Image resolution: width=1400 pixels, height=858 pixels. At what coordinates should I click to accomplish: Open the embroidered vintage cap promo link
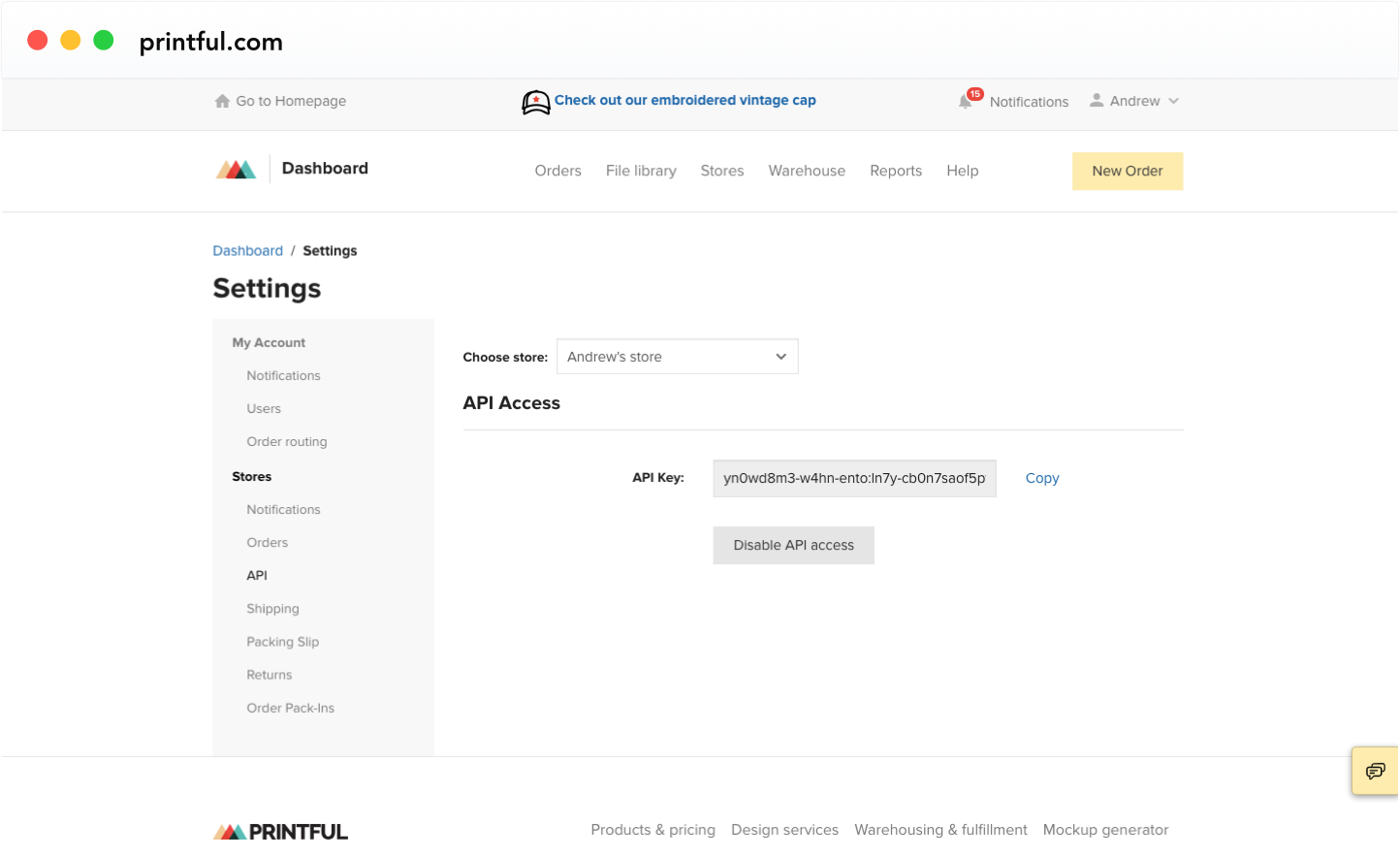(685, 100)
